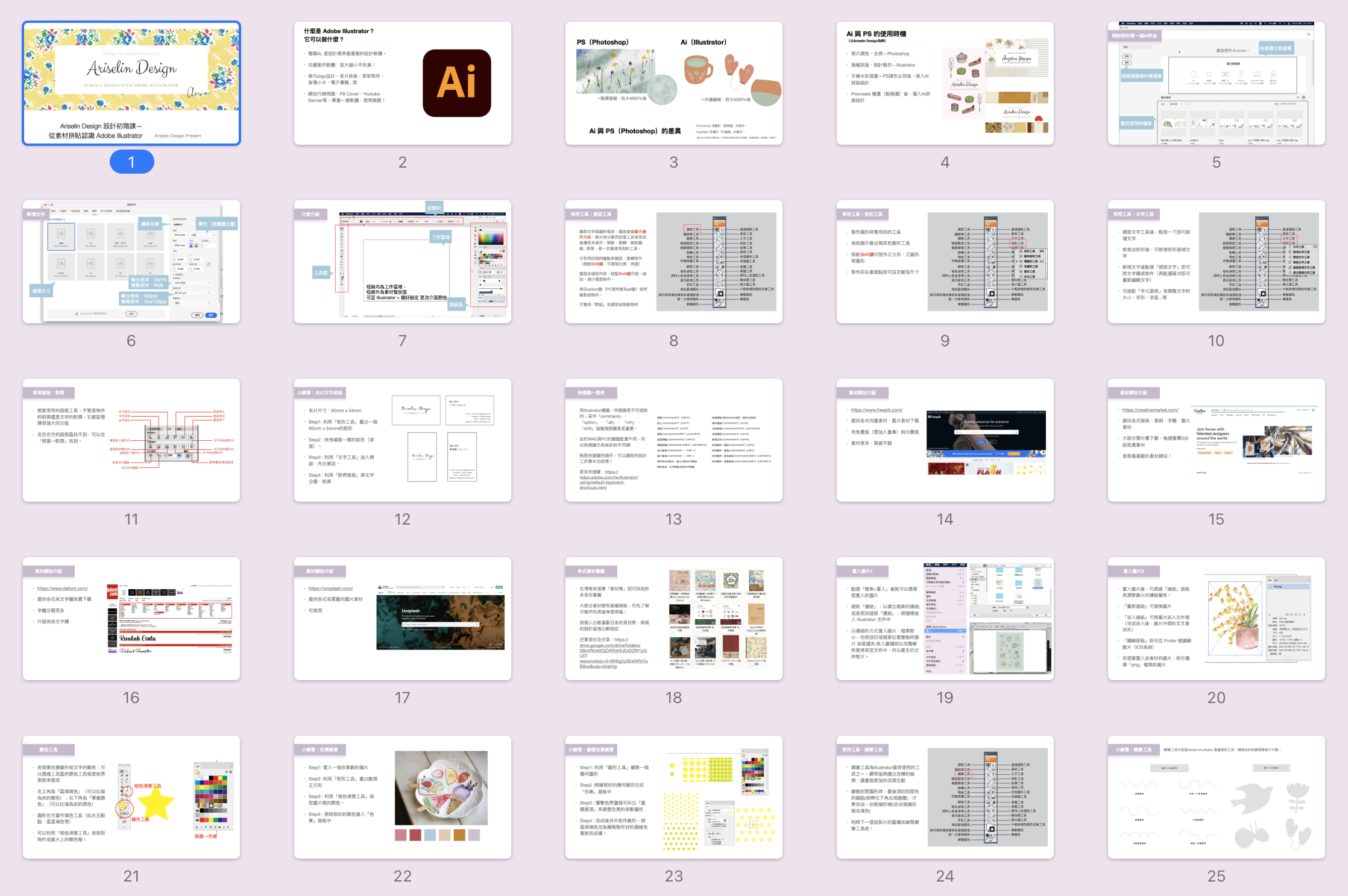Select slide 25 with grey bird shapes
Image resolution: width=1348 pixels, height=896 pixels.
[1216, 797]
